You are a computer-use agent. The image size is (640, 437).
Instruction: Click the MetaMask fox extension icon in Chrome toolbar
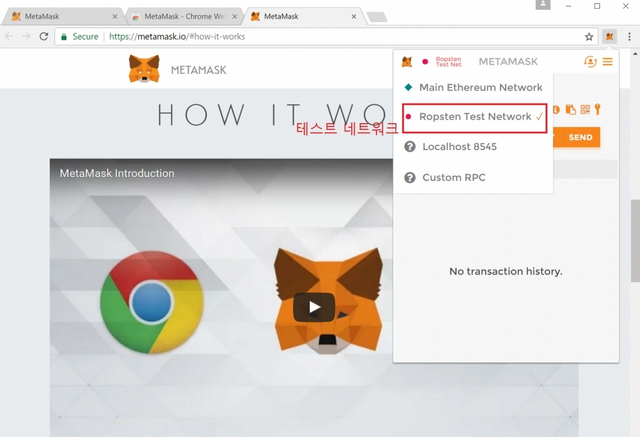(609, 37)
